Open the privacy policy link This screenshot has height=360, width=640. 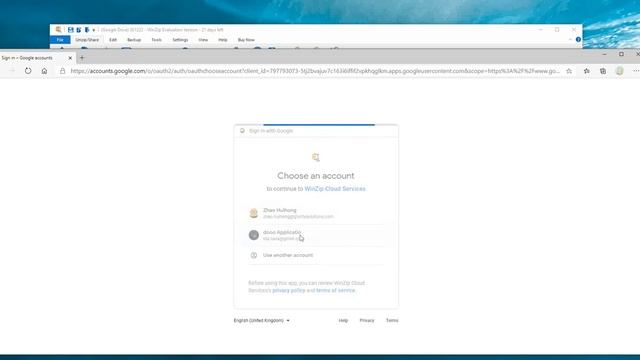pos(289,290)
